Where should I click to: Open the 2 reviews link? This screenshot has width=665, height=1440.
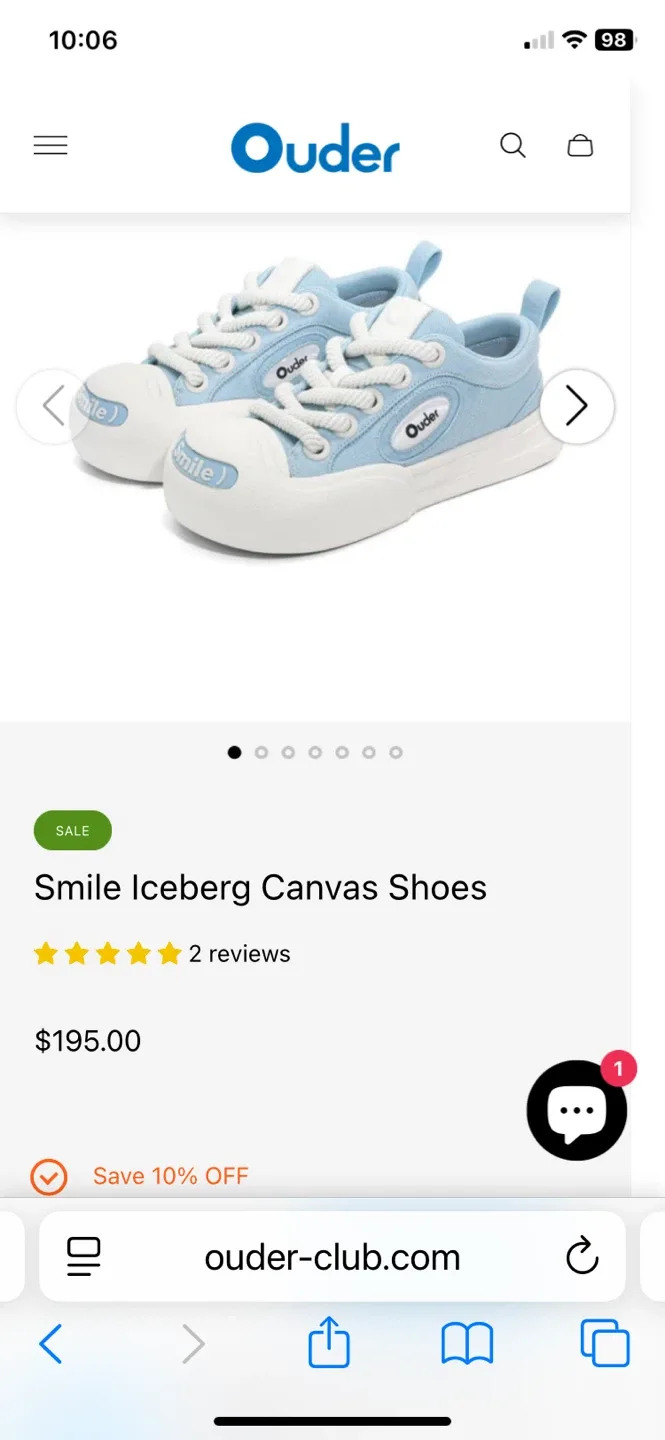(240, 953)
